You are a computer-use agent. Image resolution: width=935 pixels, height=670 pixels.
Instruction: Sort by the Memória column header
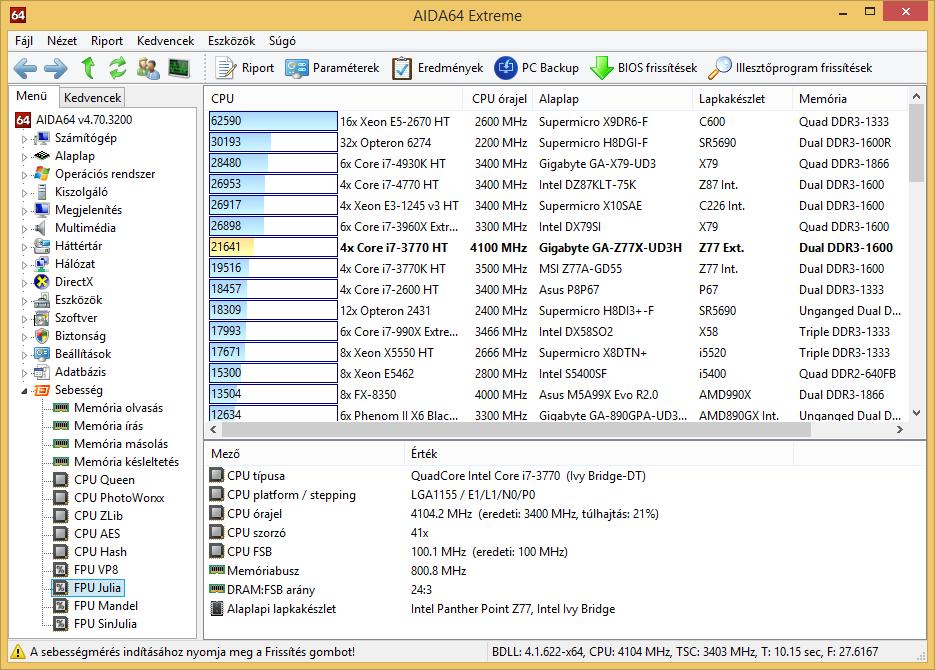[850, 99]
